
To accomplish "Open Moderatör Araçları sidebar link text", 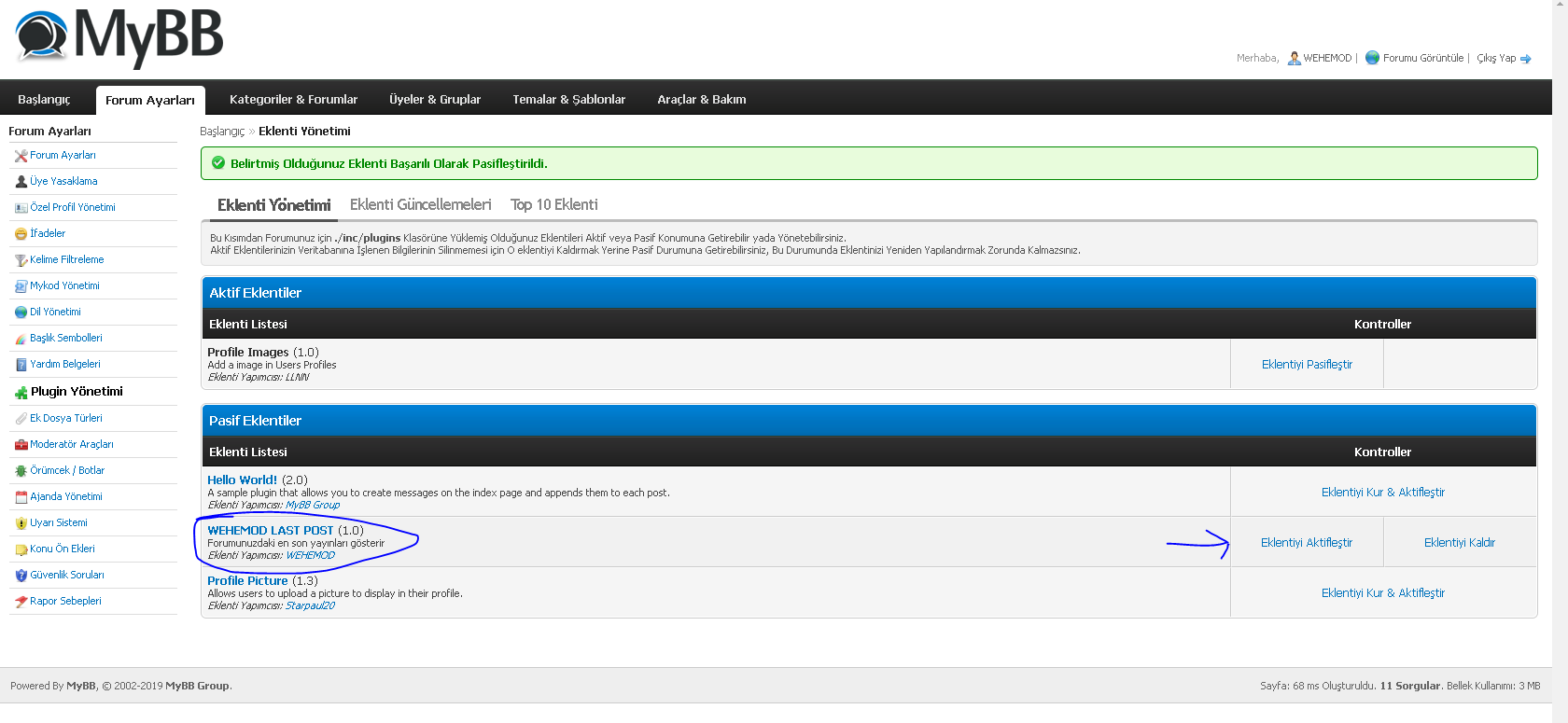I will click(x=72, y=445).
